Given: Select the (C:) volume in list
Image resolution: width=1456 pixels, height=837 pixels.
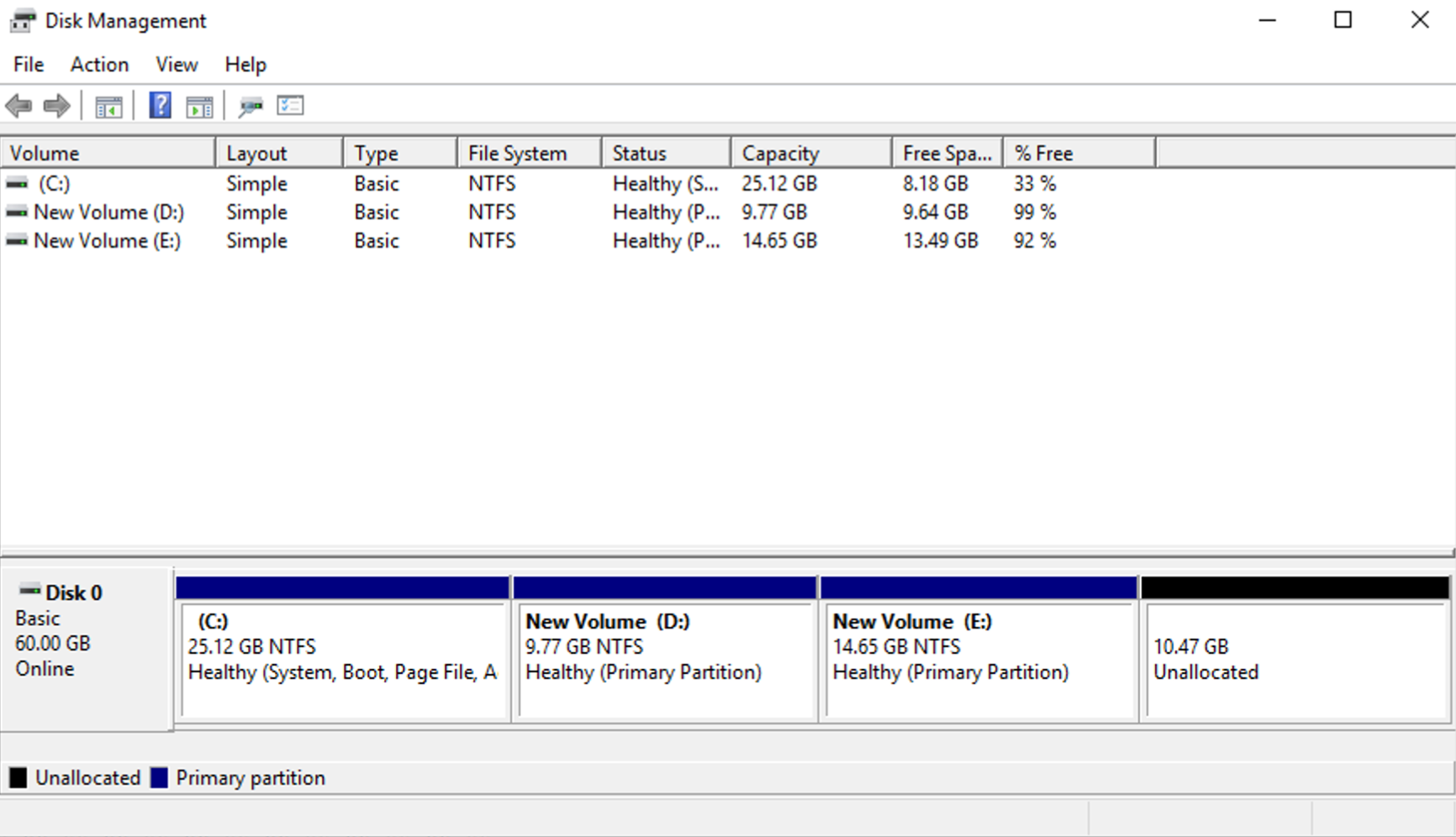Looking at the screenshot, I should 54,183.
